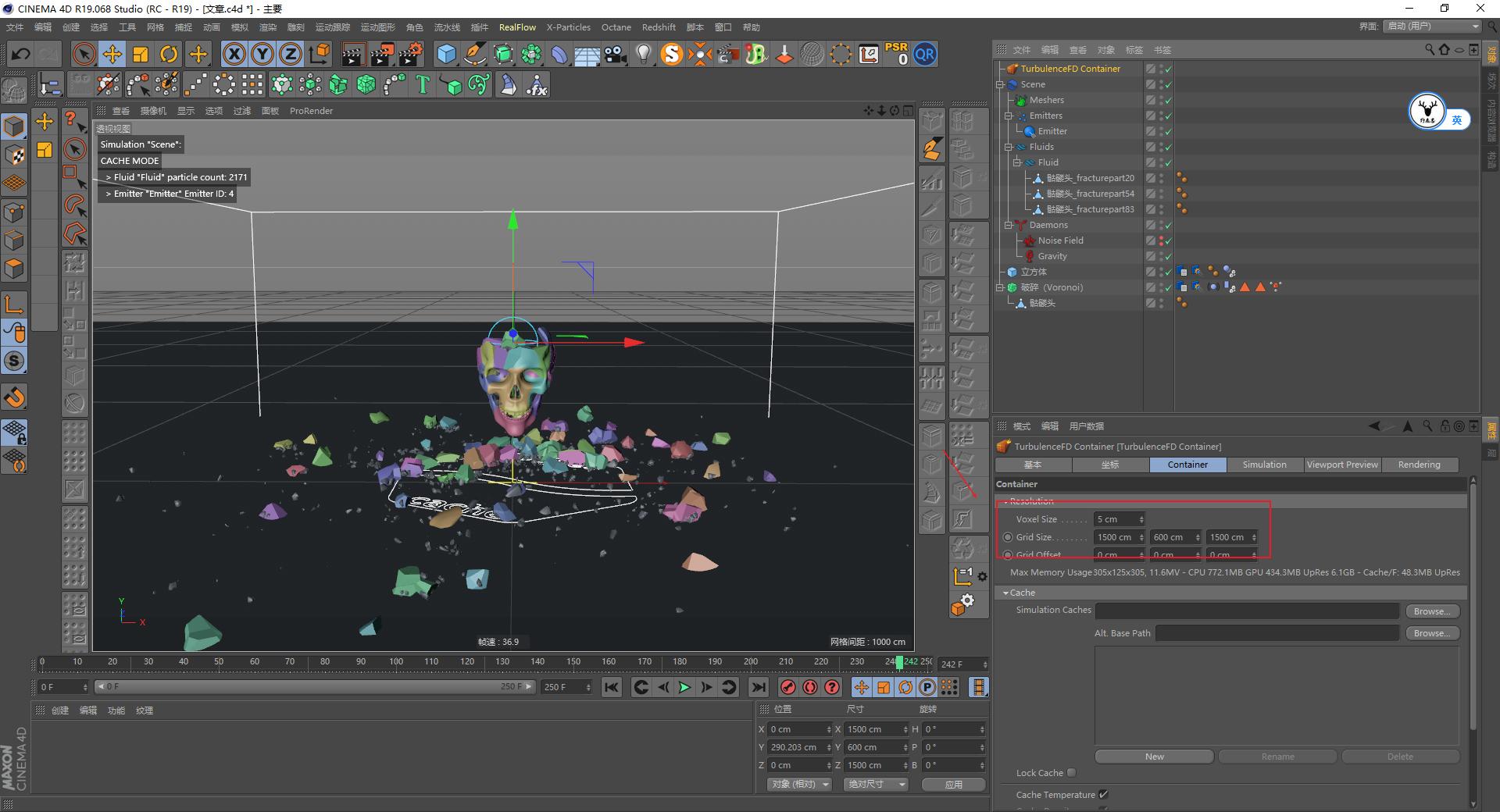Screen dimensions: 1500x812
Task: Click frame 100 on the timeline ruler
Action: pos(396,662)
